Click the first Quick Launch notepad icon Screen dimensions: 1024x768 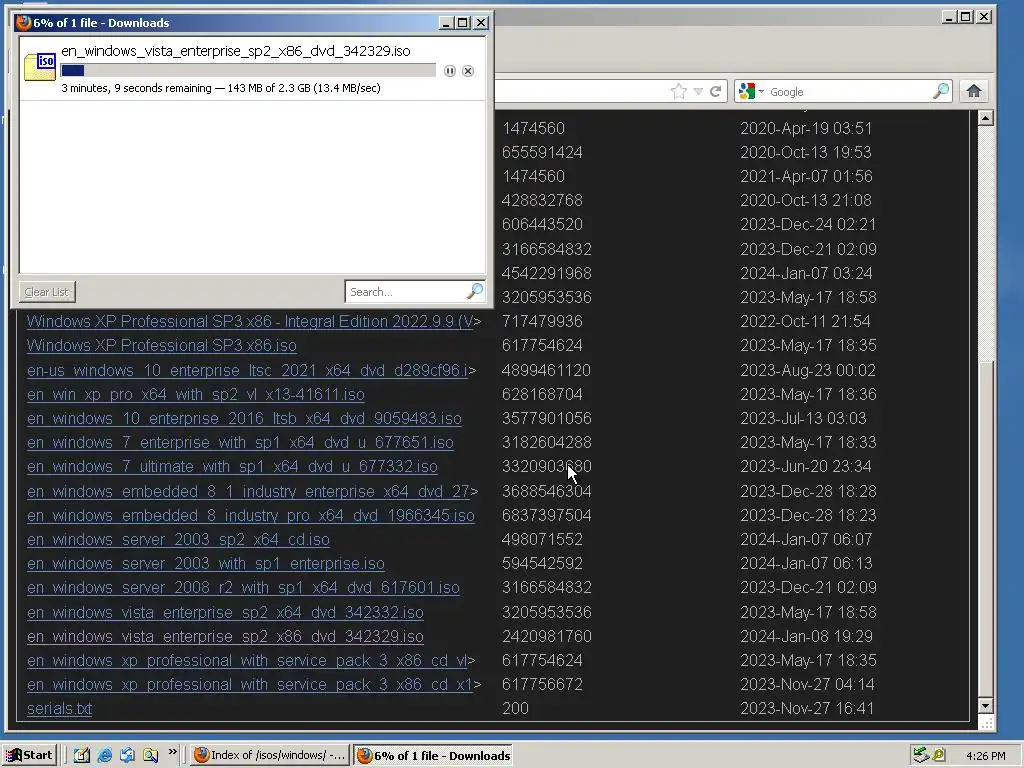tap(82, 756)
